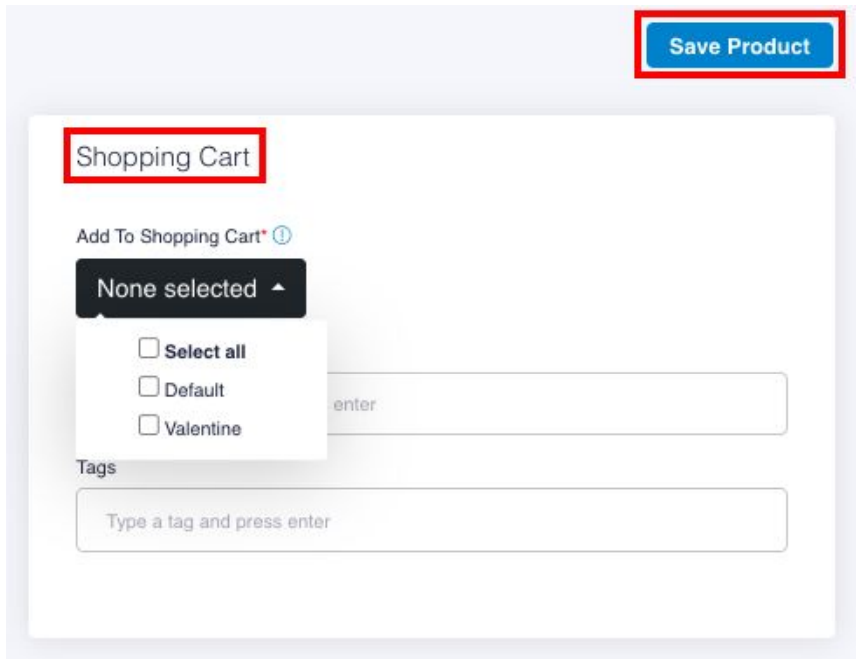
Task: Pick the Default option label text
Action: (x=194, y=390)
